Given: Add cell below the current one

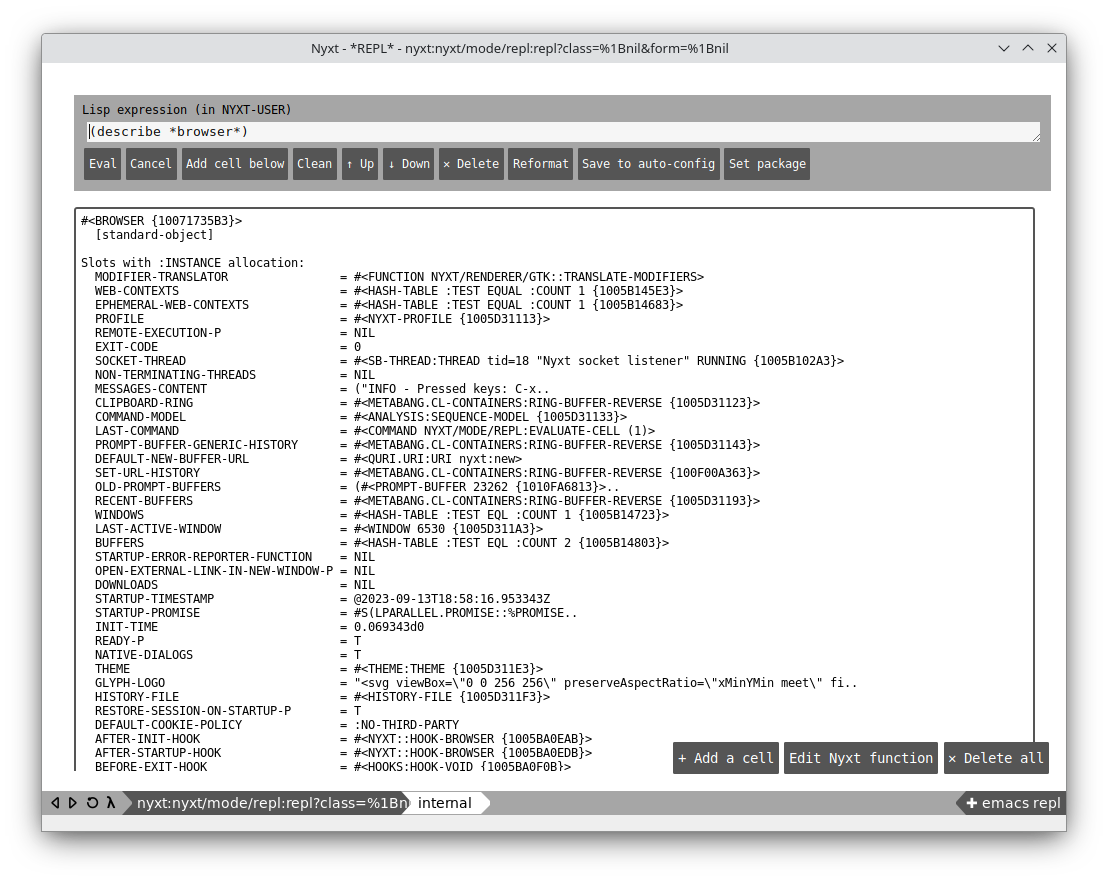Looking at the screenshot, I should (235, 164).
